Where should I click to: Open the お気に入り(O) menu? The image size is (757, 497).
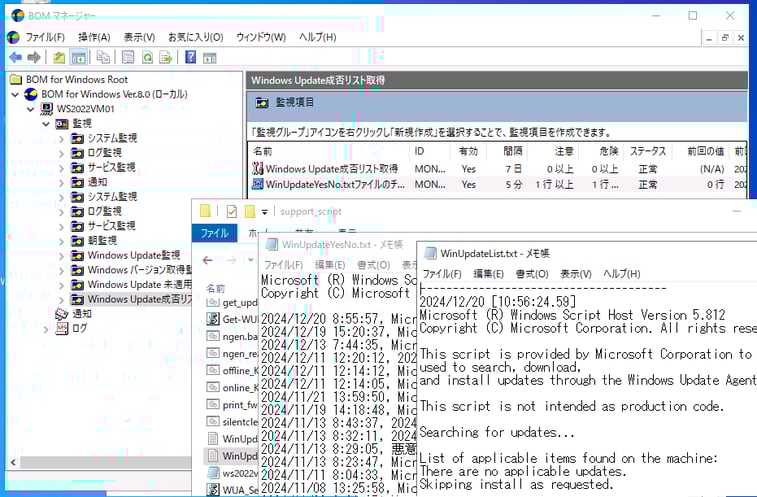[x=196, y=37]
